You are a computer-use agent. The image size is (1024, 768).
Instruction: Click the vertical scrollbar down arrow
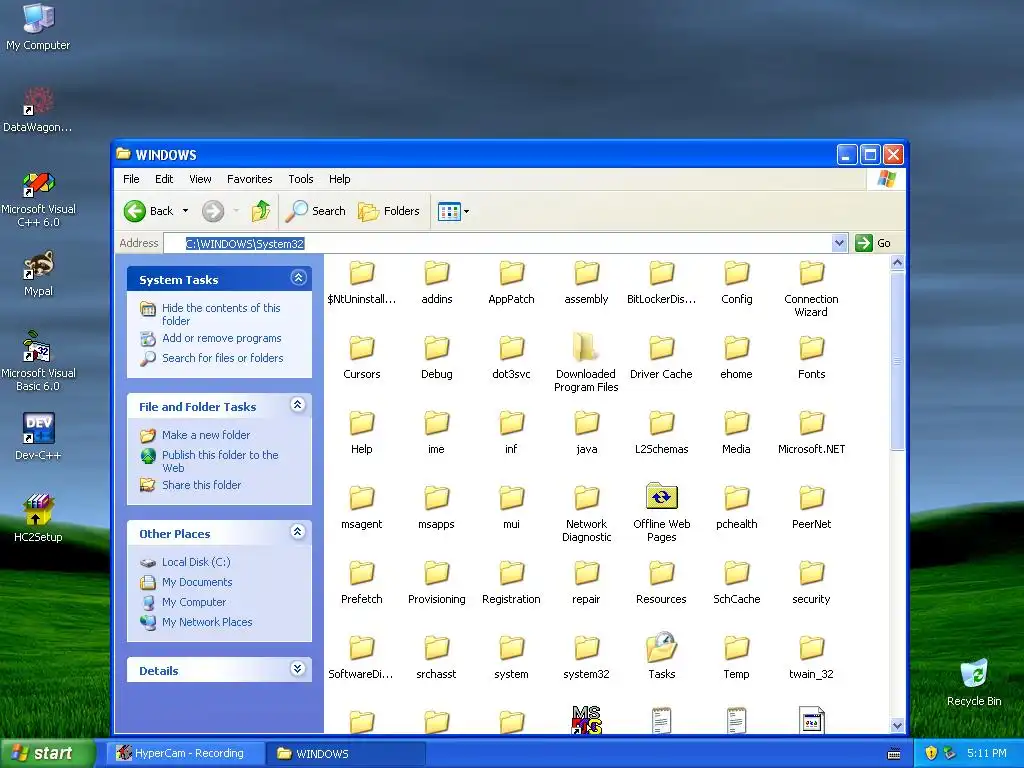[897, 725]
